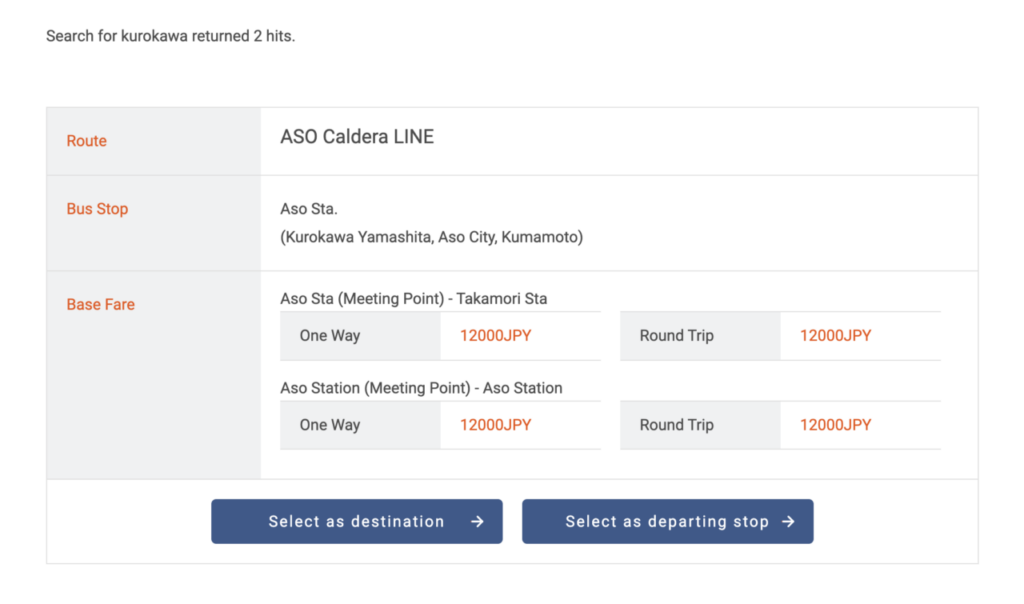
Task: Click One Way under the Aso Station fare
Action: [x=330, y=425]
